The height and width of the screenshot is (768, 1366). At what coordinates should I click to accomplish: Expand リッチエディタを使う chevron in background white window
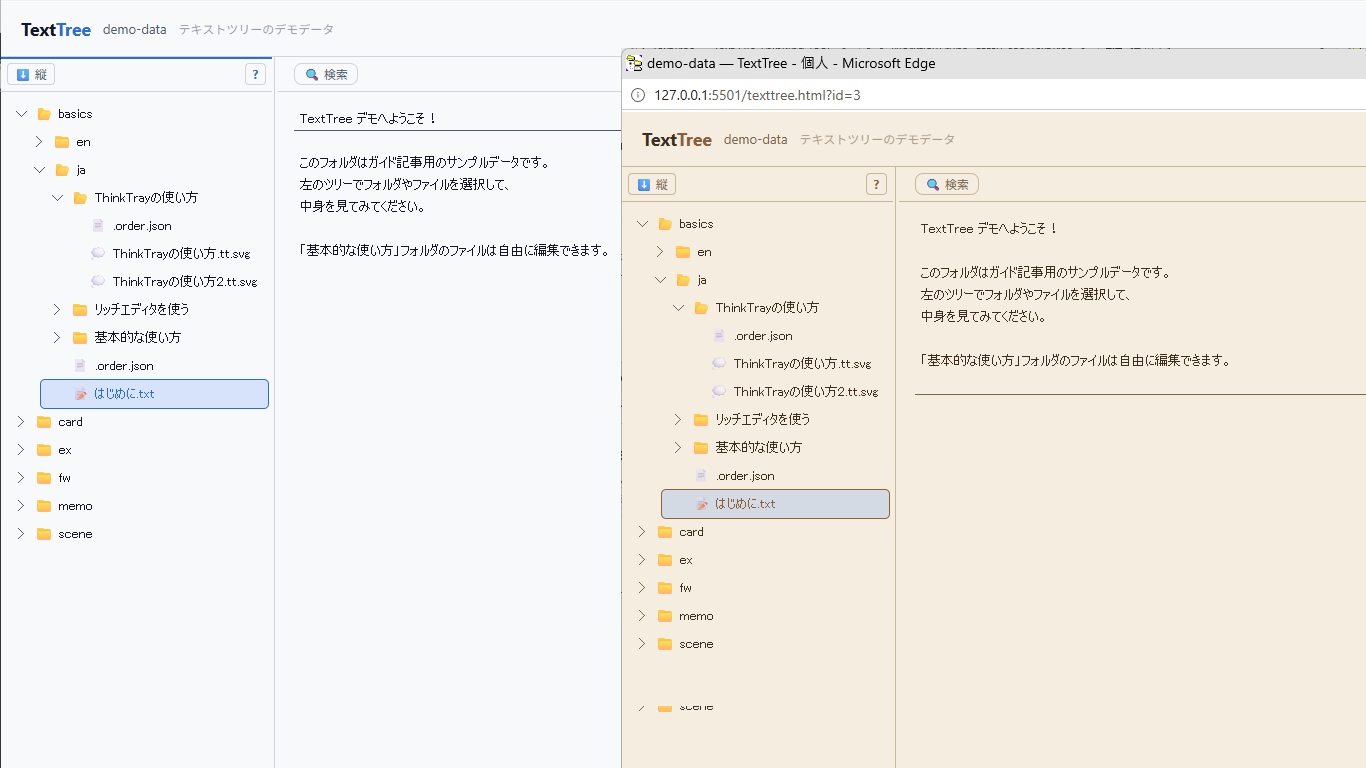coord(57,310)
